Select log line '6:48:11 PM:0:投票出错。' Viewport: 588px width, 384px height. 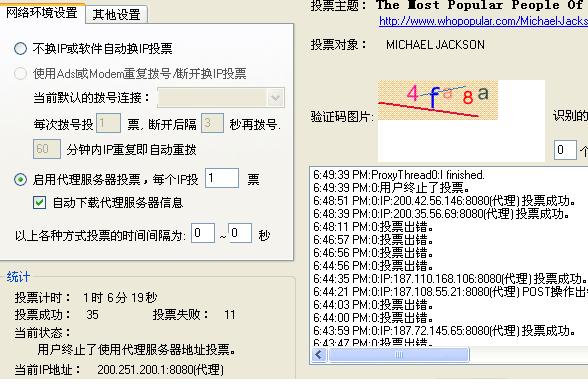click(x=374, y=227)
